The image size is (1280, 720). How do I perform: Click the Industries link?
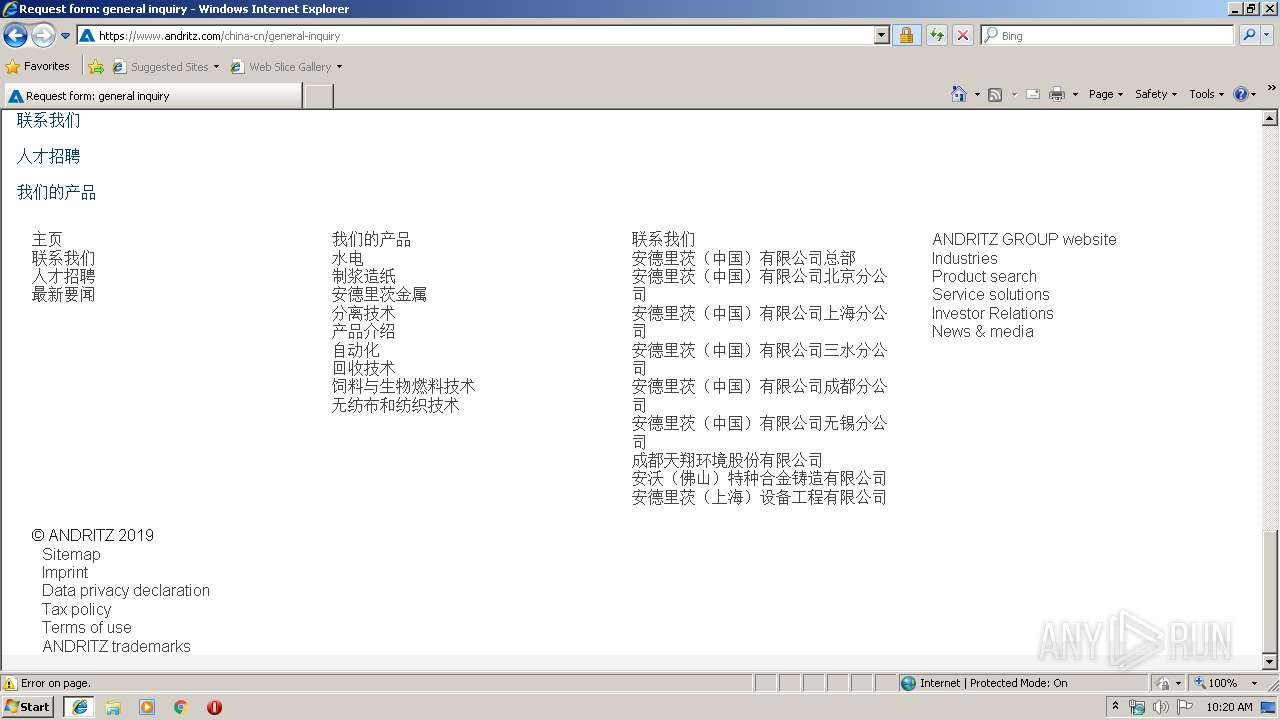[x=964, y=258]
